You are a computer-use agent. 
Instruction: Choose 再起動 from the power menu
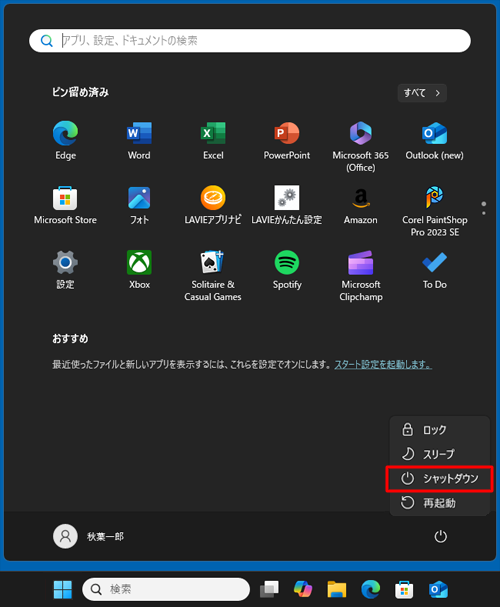tap(439, 503)
